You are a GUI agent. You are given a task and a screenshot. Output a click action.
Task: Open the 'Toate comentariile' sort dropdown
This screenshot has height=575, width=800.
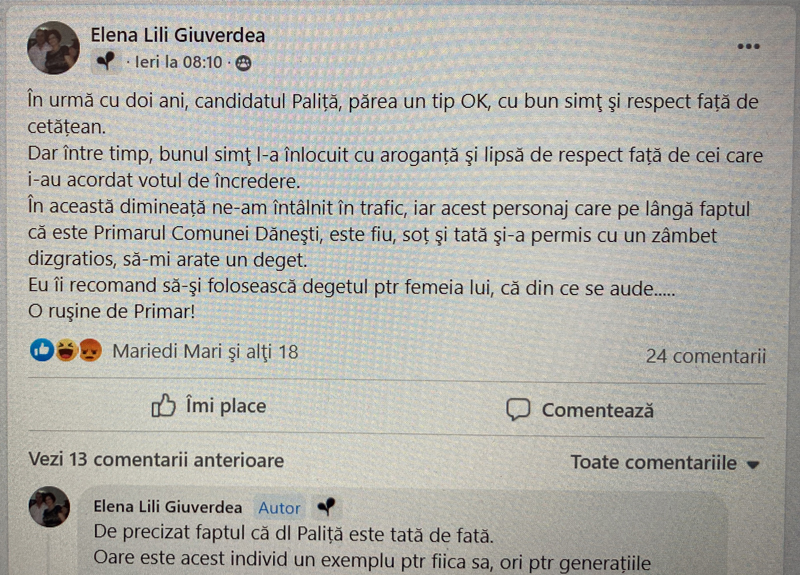pyautogui.click(x=664, y=462)
